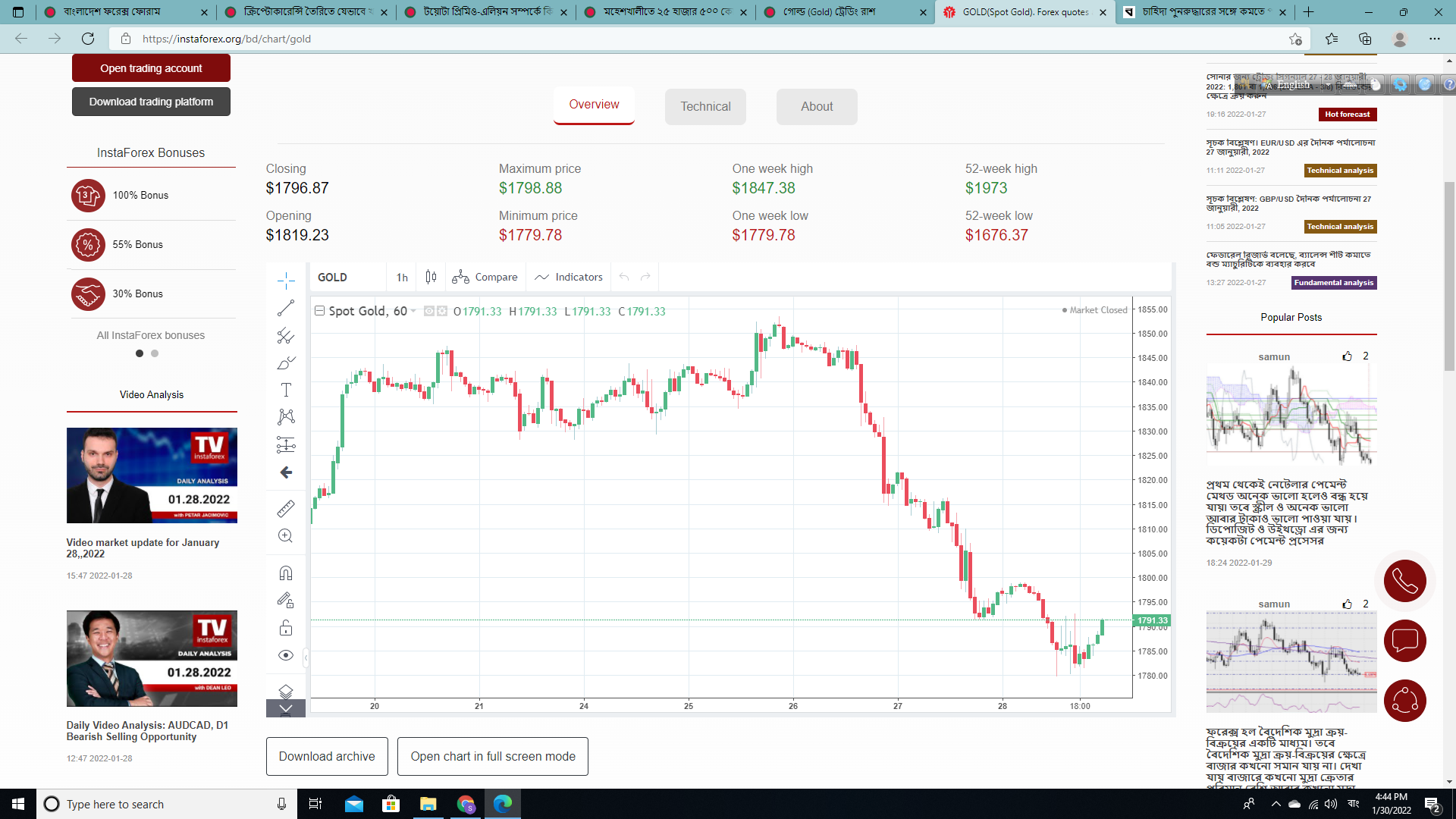The width and height of the screenshot is (1456, 819).
Task: Select the trend line drawing tool
Action: 286,308
